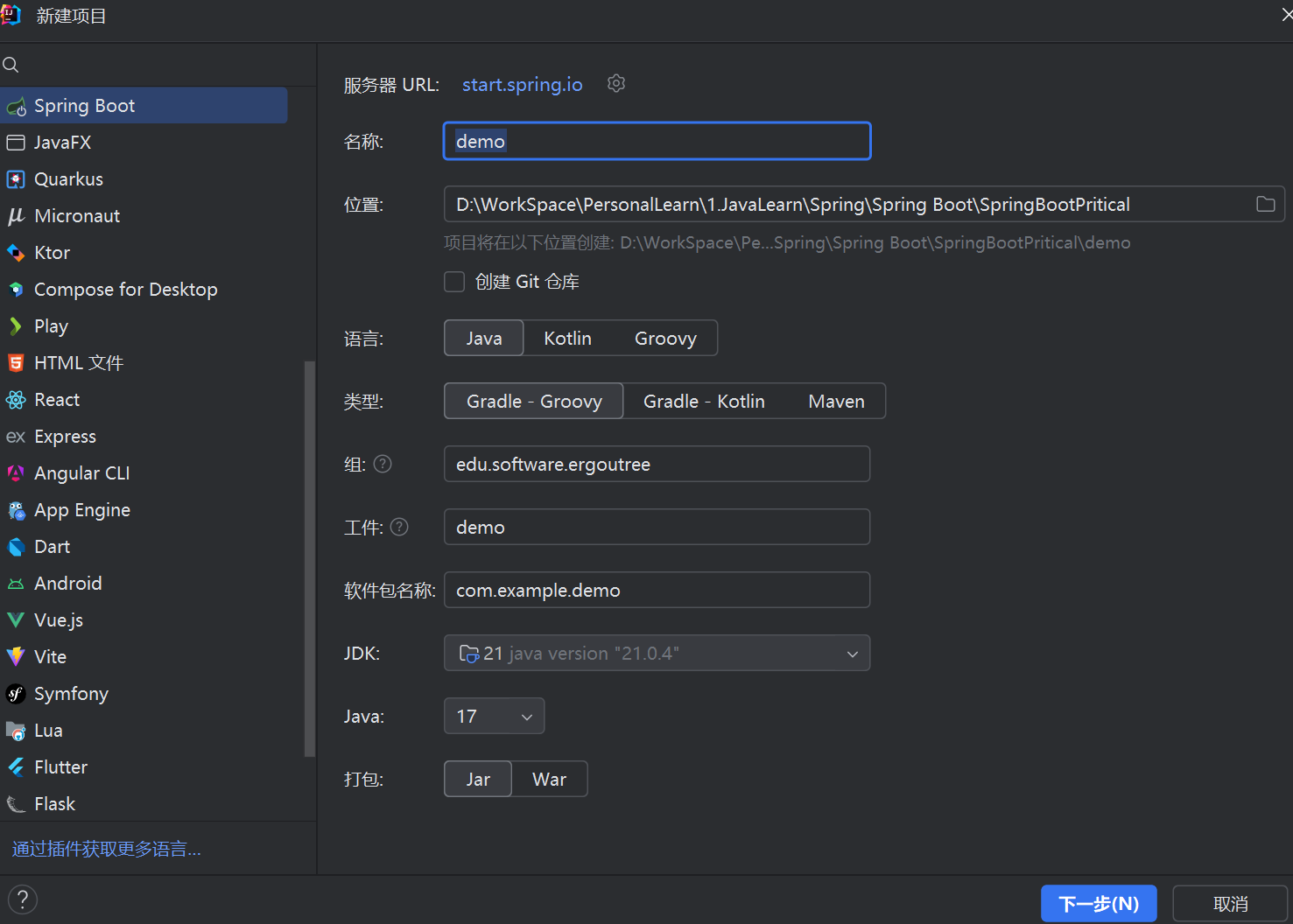Select the Flask icon
Image resolution: width=1293 pixels, height=924 pixels.
(x=16, y=804)
